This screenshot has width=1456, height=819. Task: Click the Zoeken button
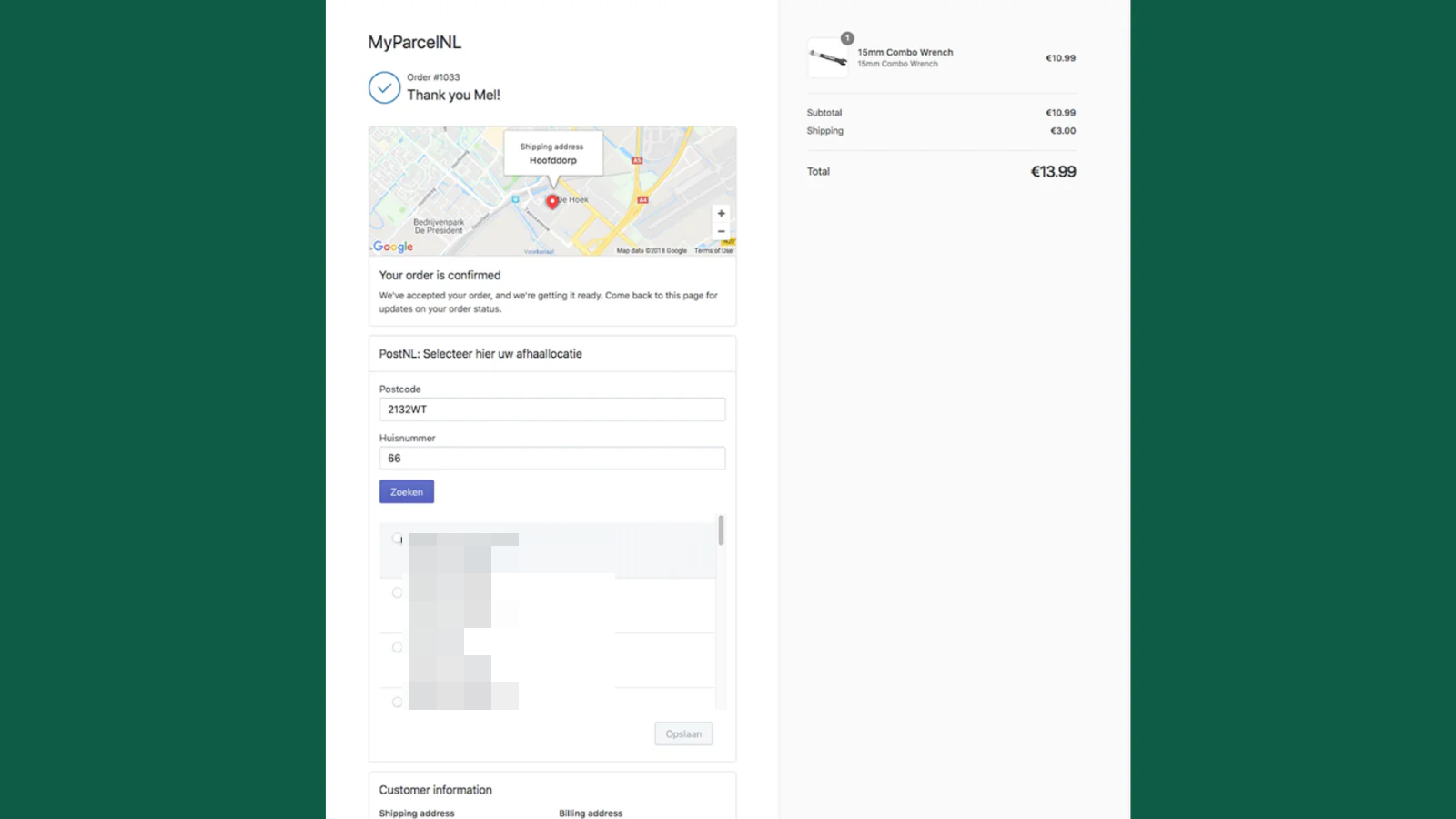pos(406,490)
